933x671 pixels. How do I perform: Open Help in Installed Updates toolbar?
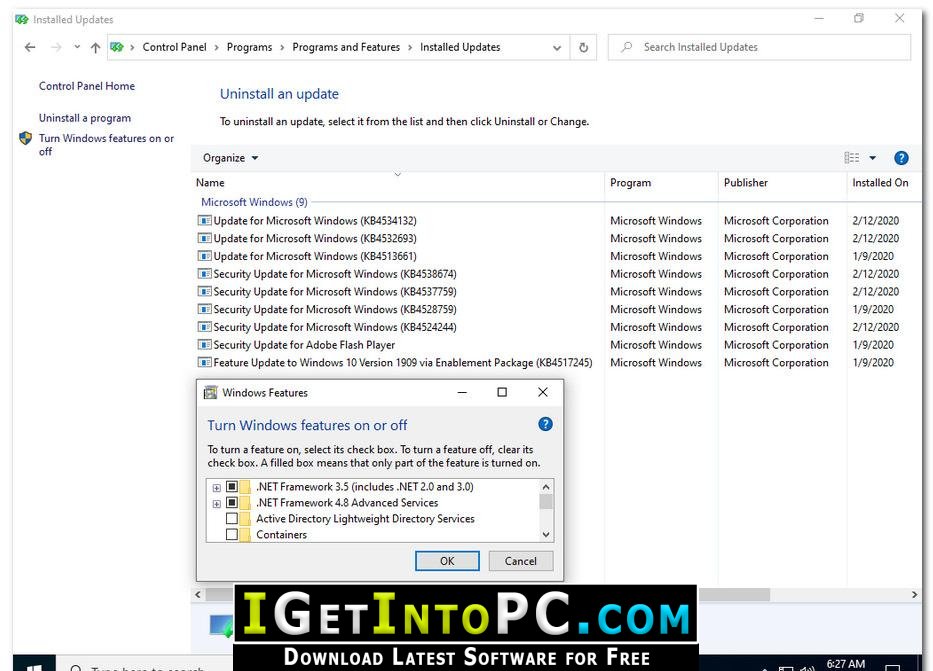tap(901, 158)
